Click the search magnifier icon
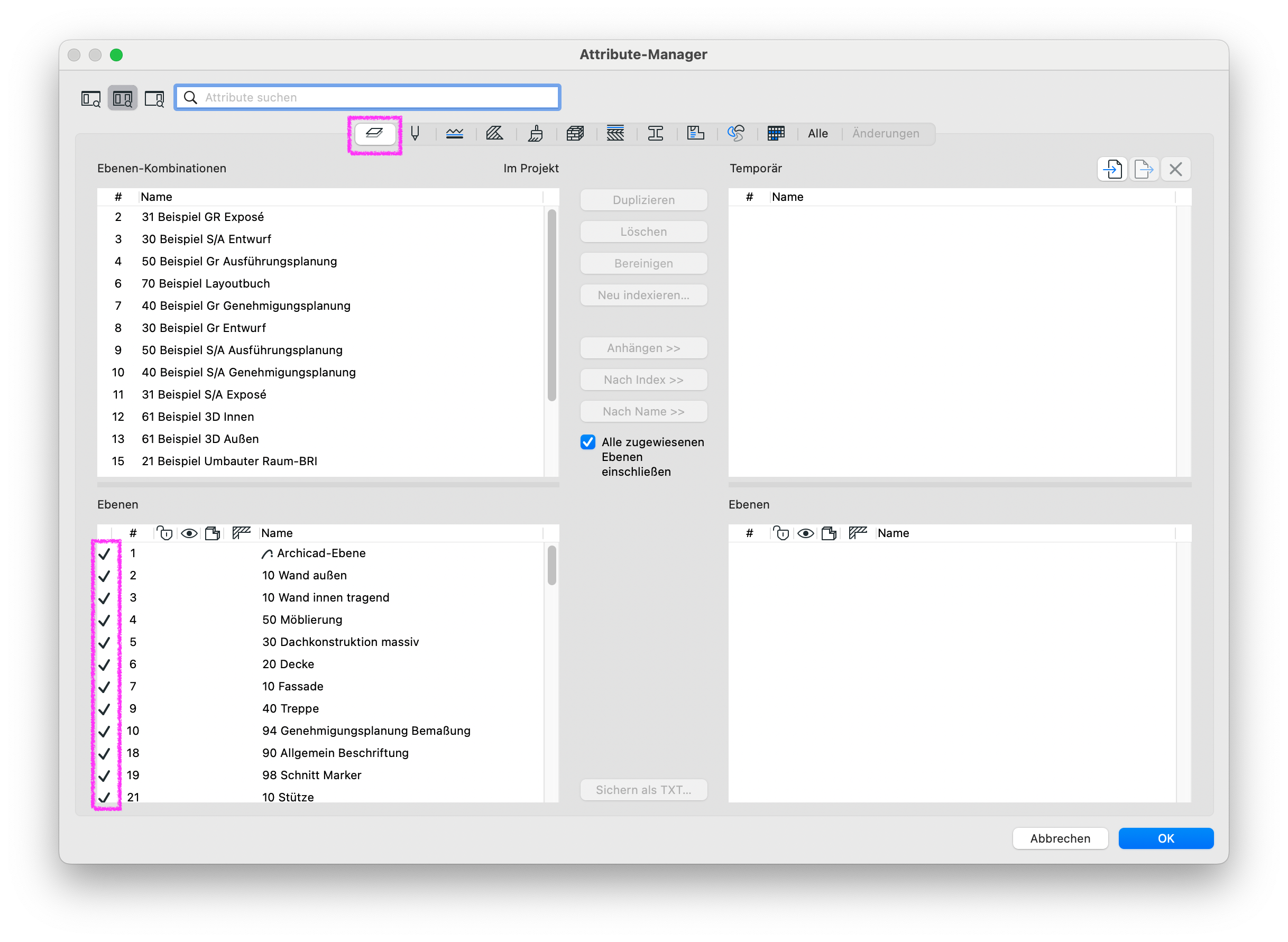This screenshot has width=1288, height=942. [190, 97]
